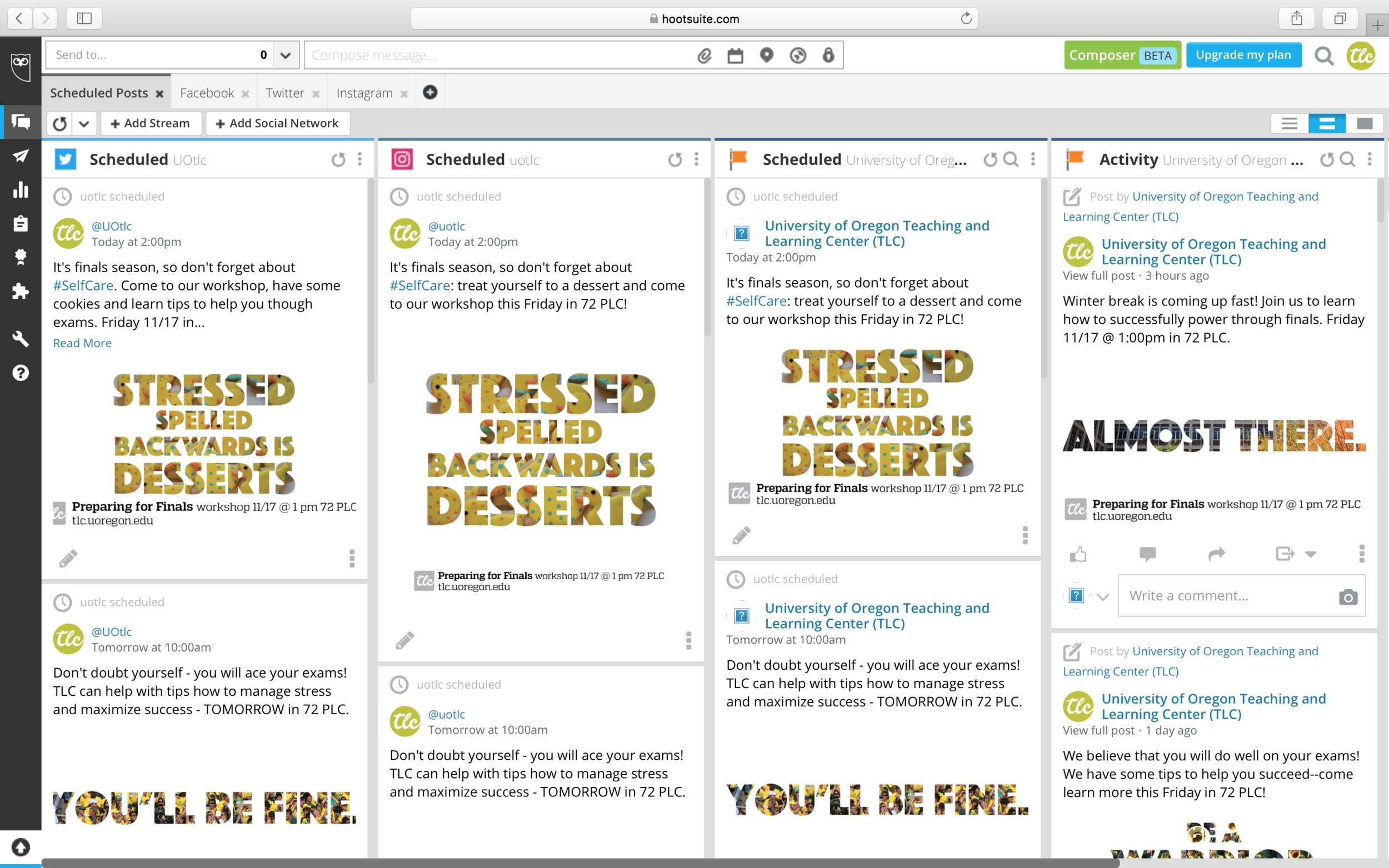This screenshot has height=868, width=1389.
Task: Click Add Social Network button
Action: click(277, 123)
